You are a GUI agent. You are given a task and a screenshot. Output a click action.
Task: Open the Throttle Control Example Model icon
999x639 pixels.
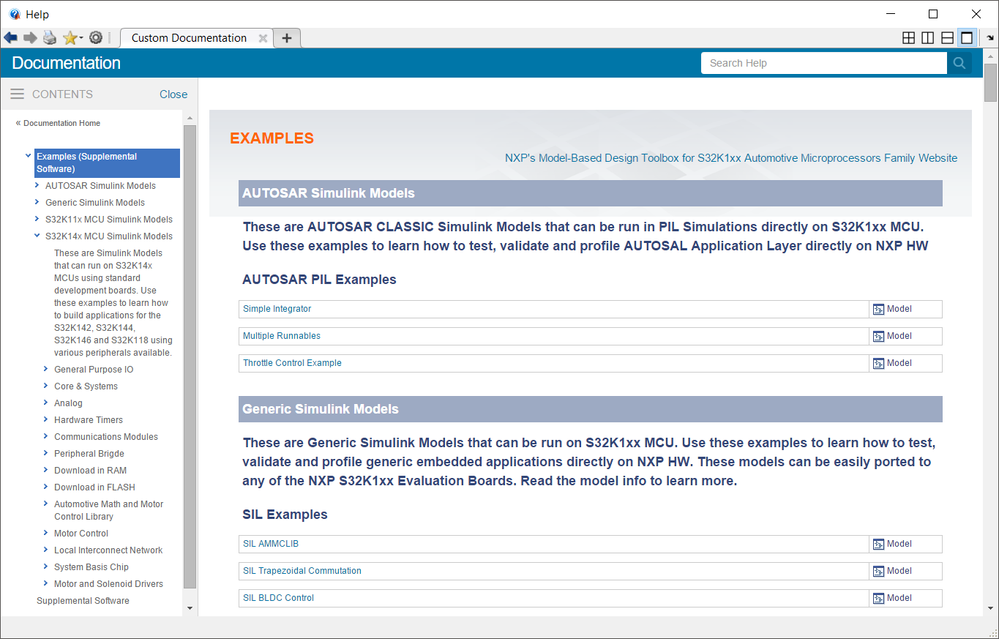879,363
